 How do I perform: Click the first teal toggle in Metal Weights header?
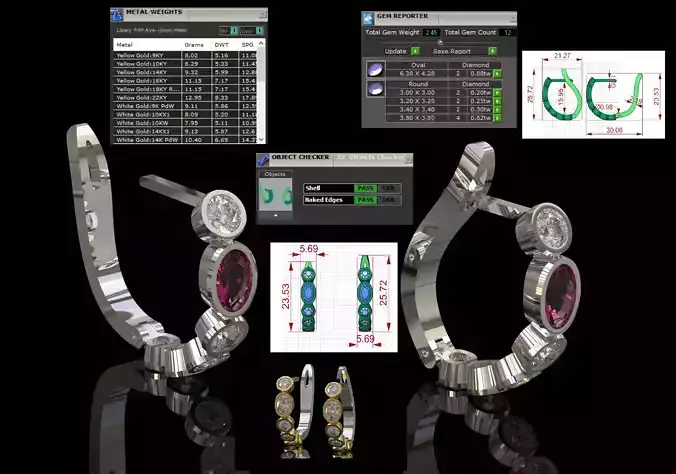[234, 31]
